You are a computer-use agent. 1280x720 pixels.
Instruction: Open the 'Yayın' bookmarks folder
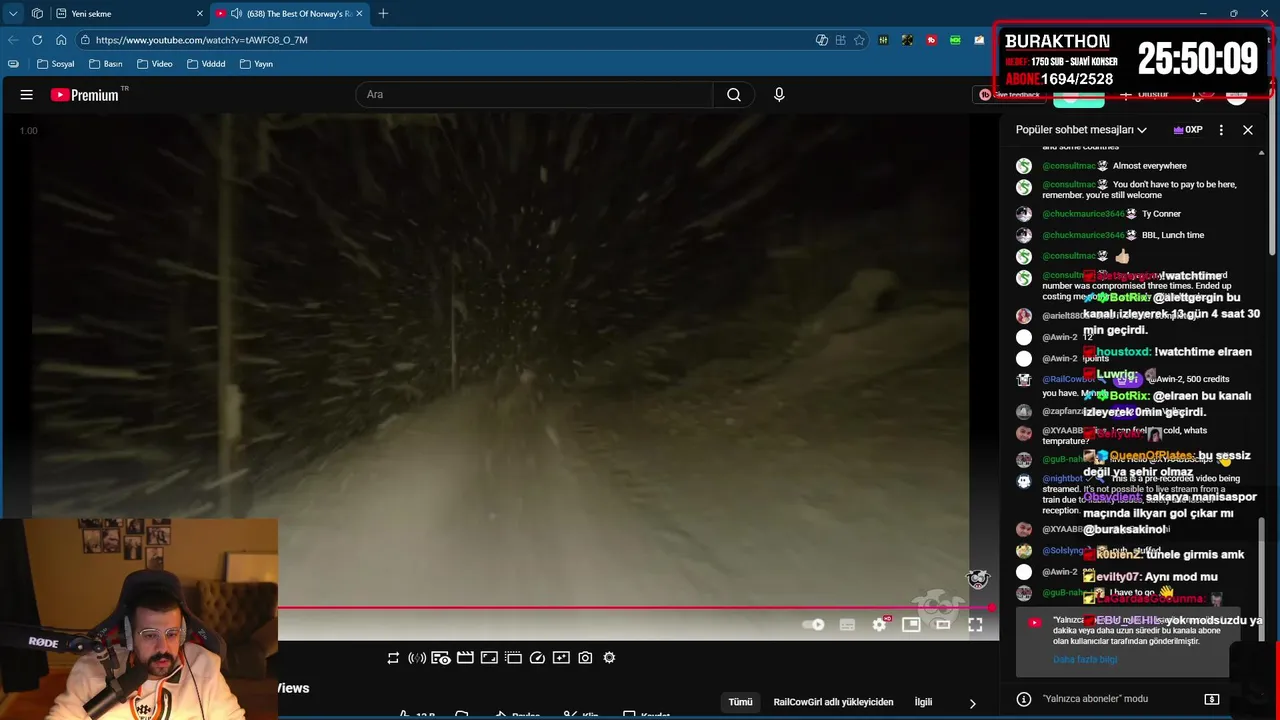pyautogui.click(x=256, y=64)
